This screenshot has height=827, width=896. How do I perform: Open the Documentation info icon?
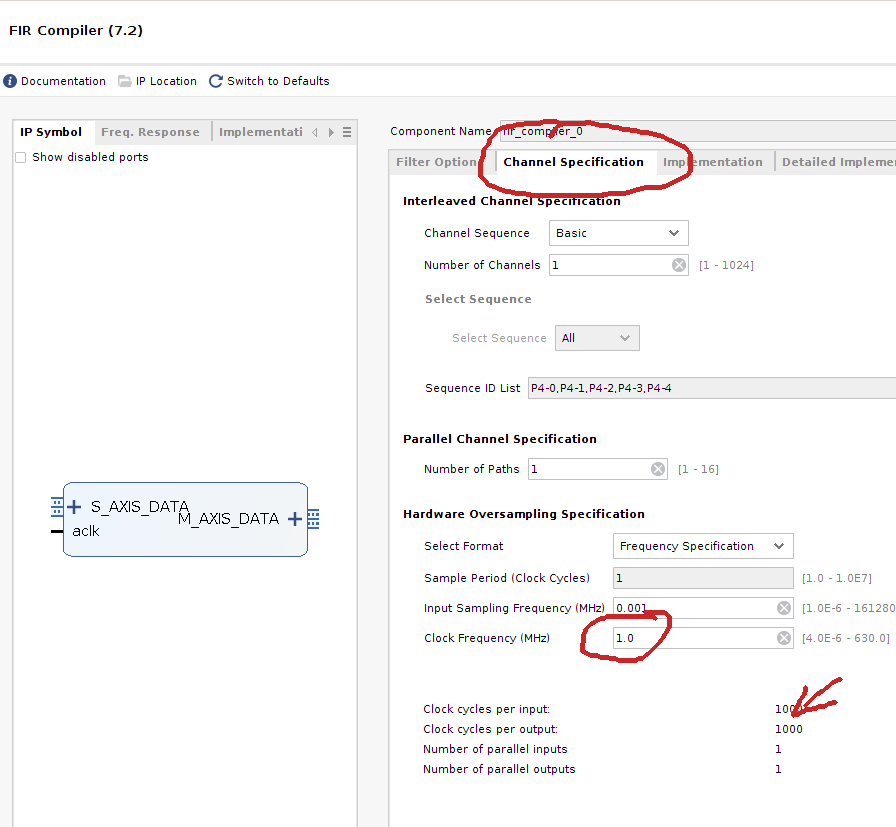coord(10,81)
